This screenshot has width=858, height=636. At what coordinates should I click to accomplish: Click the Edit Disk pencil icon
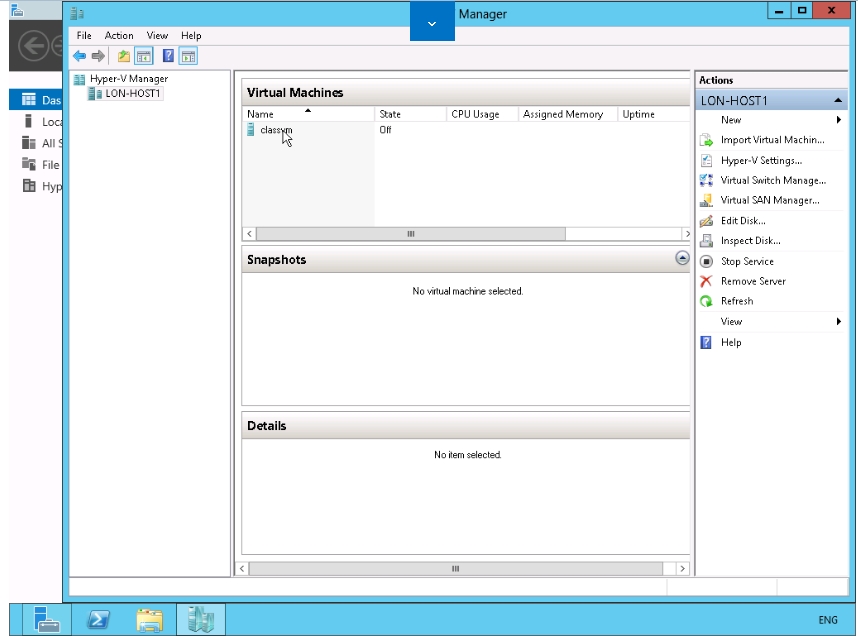pos(706,221)
